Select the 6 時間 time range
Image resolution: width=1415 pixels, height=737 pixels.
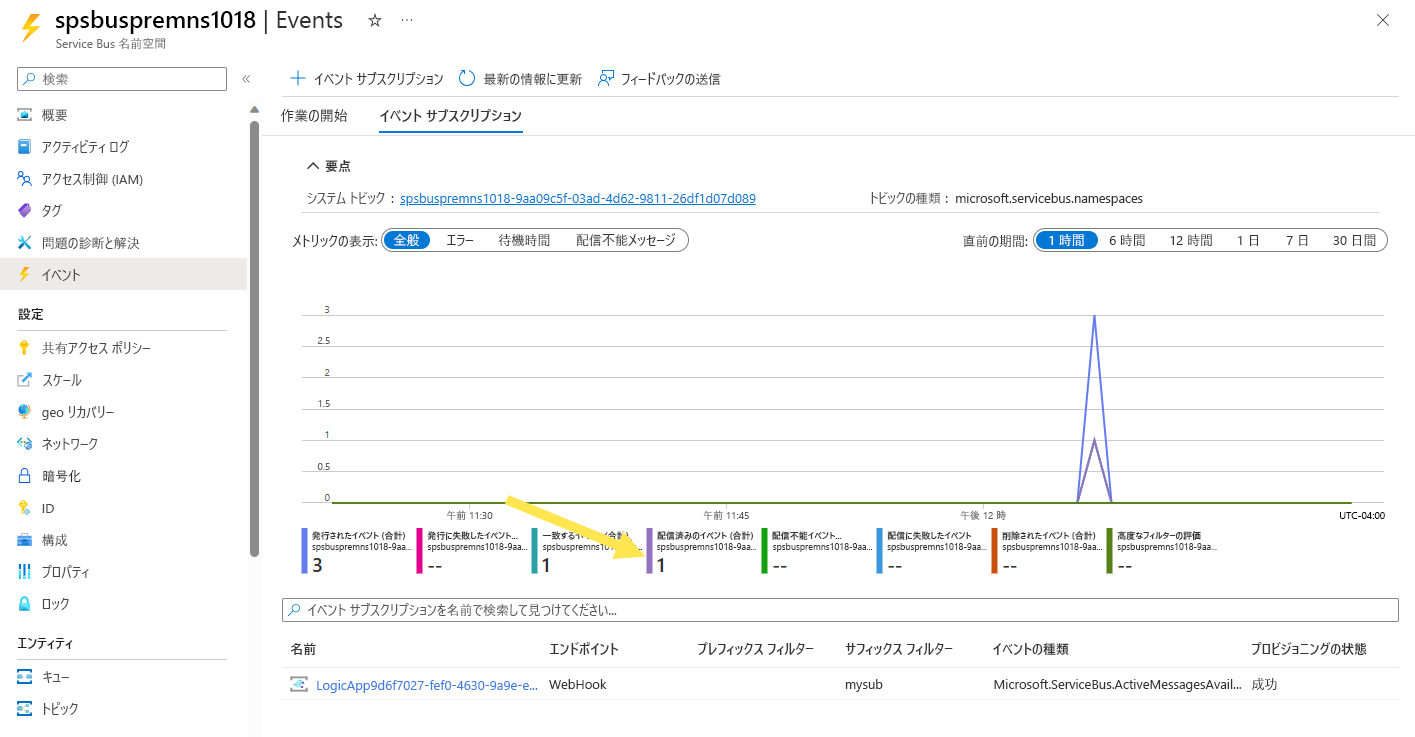(1127, 240)
